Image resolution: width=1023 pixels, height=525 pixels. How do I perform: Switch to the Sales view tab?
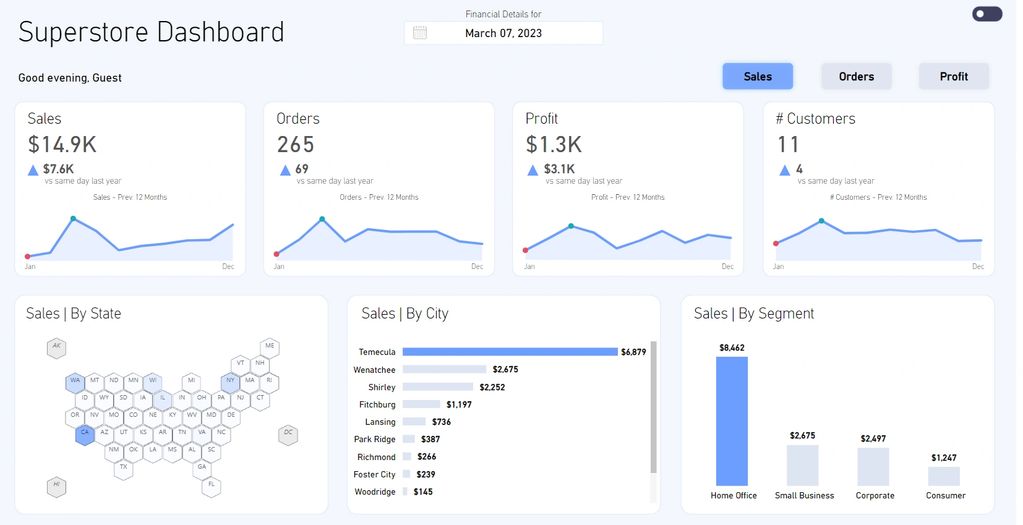tap(757, 76)
